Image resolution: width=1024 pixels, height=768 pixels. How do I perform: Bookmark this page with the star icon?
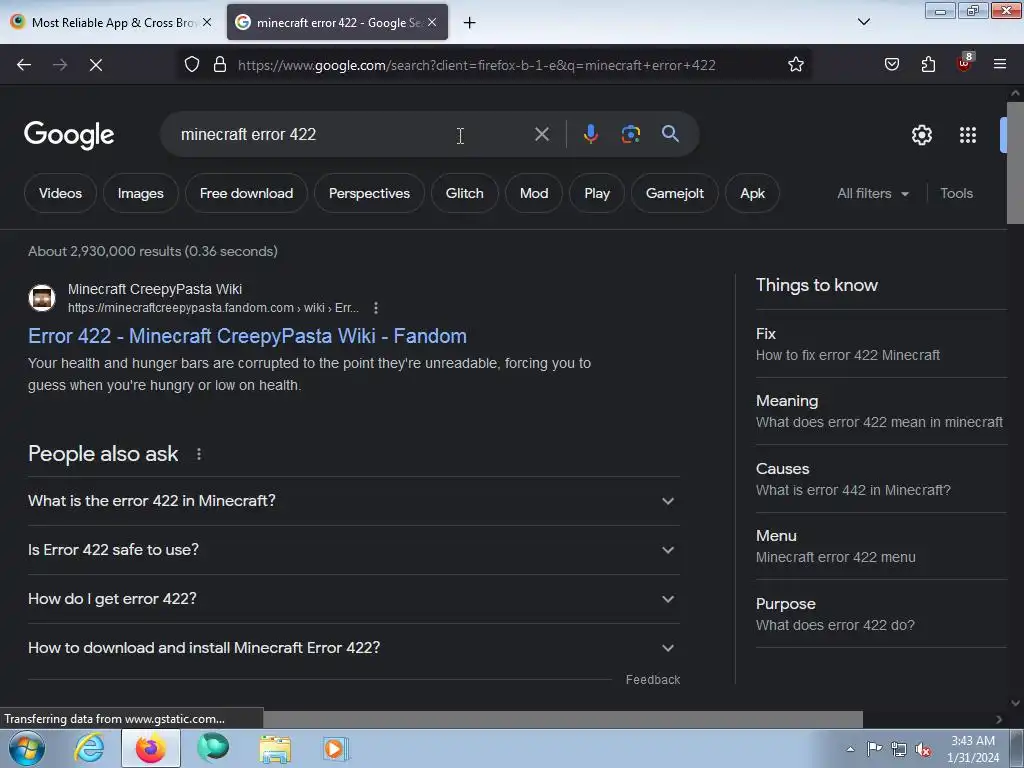795,65
